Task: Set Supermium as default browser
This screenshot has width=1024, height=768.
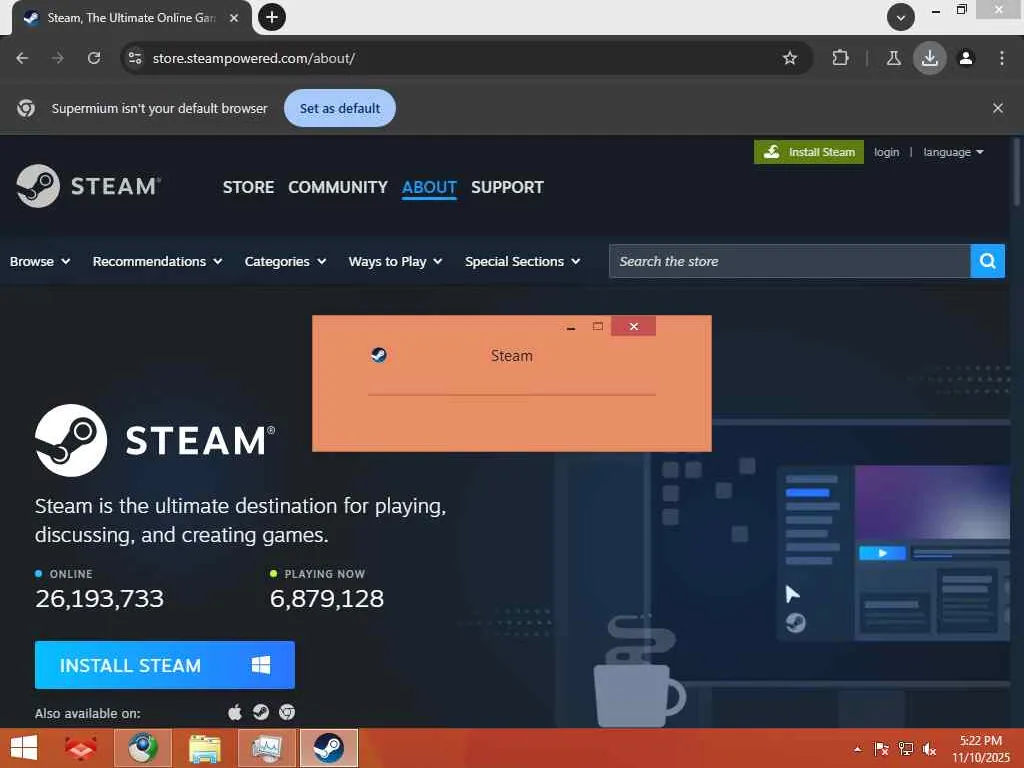Action: 340,108
